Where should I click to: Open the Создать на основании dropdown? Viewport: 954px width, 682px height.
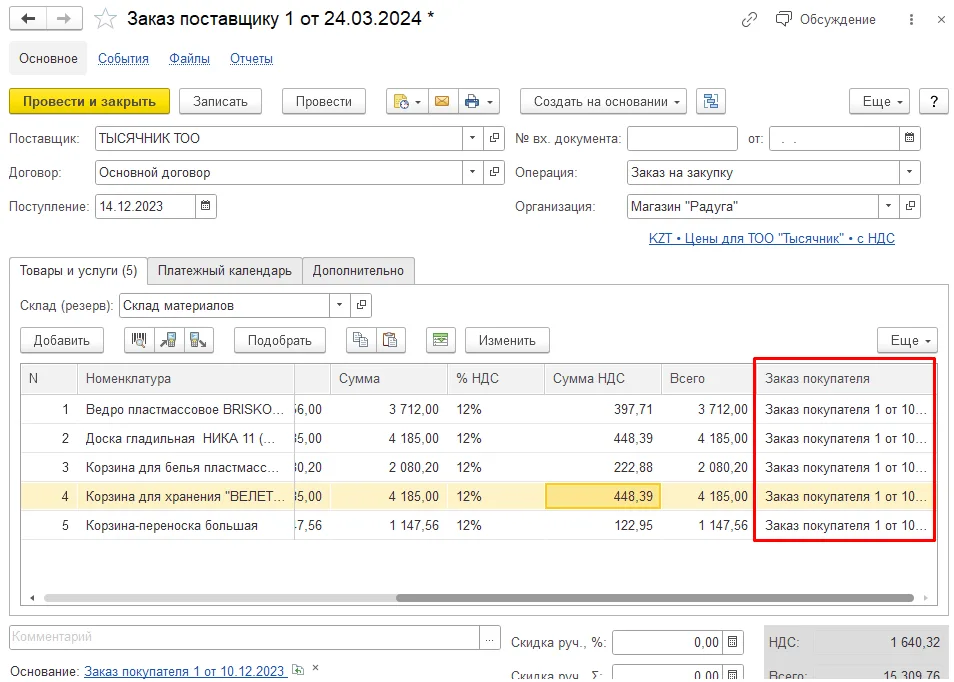coord(603,102)
